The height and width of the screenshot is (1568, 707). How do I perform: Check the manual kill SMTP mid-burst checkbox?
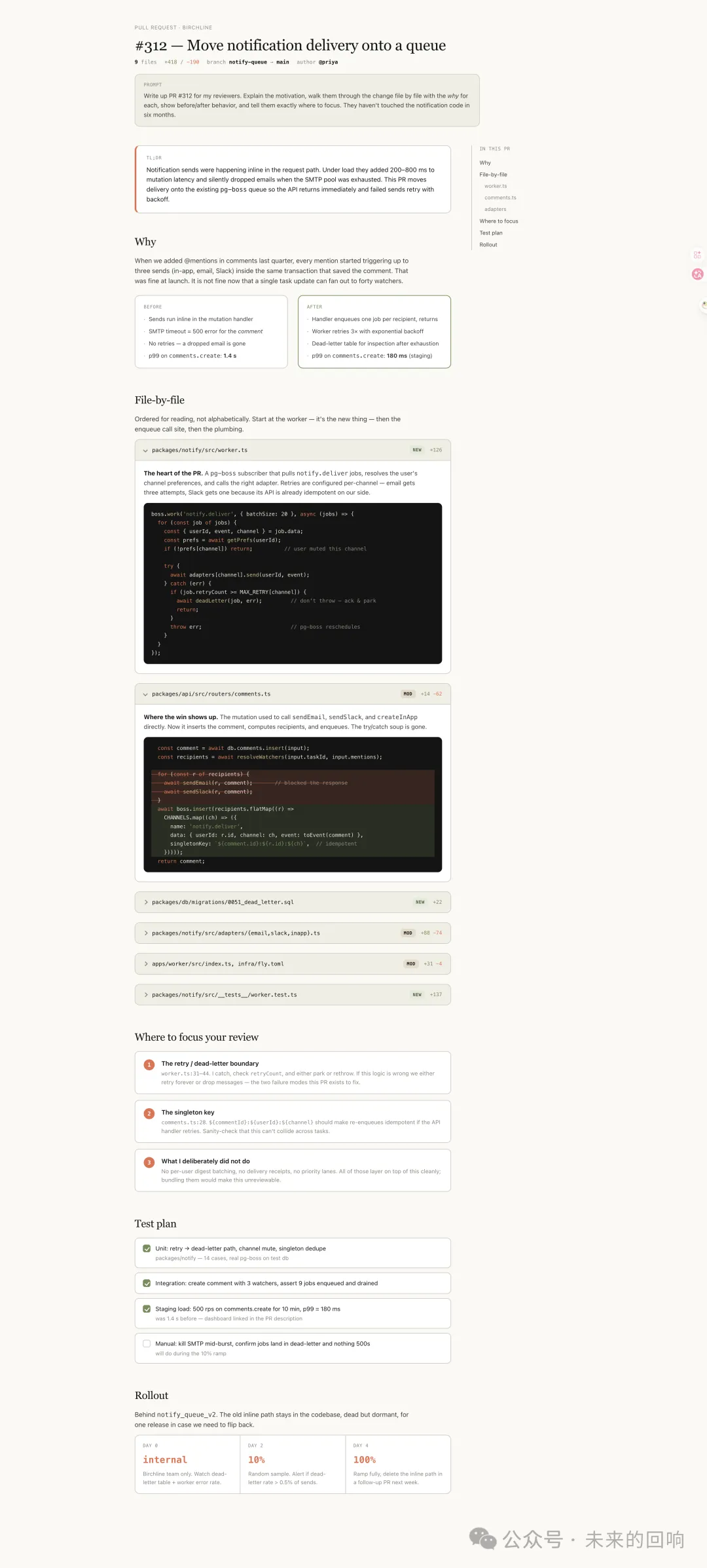point(147,1343)
